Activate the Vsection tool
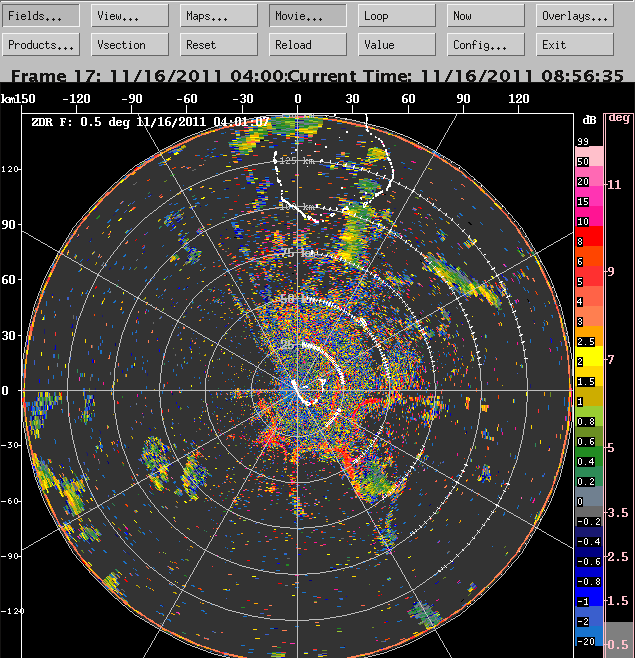 [x=130, y=44]
